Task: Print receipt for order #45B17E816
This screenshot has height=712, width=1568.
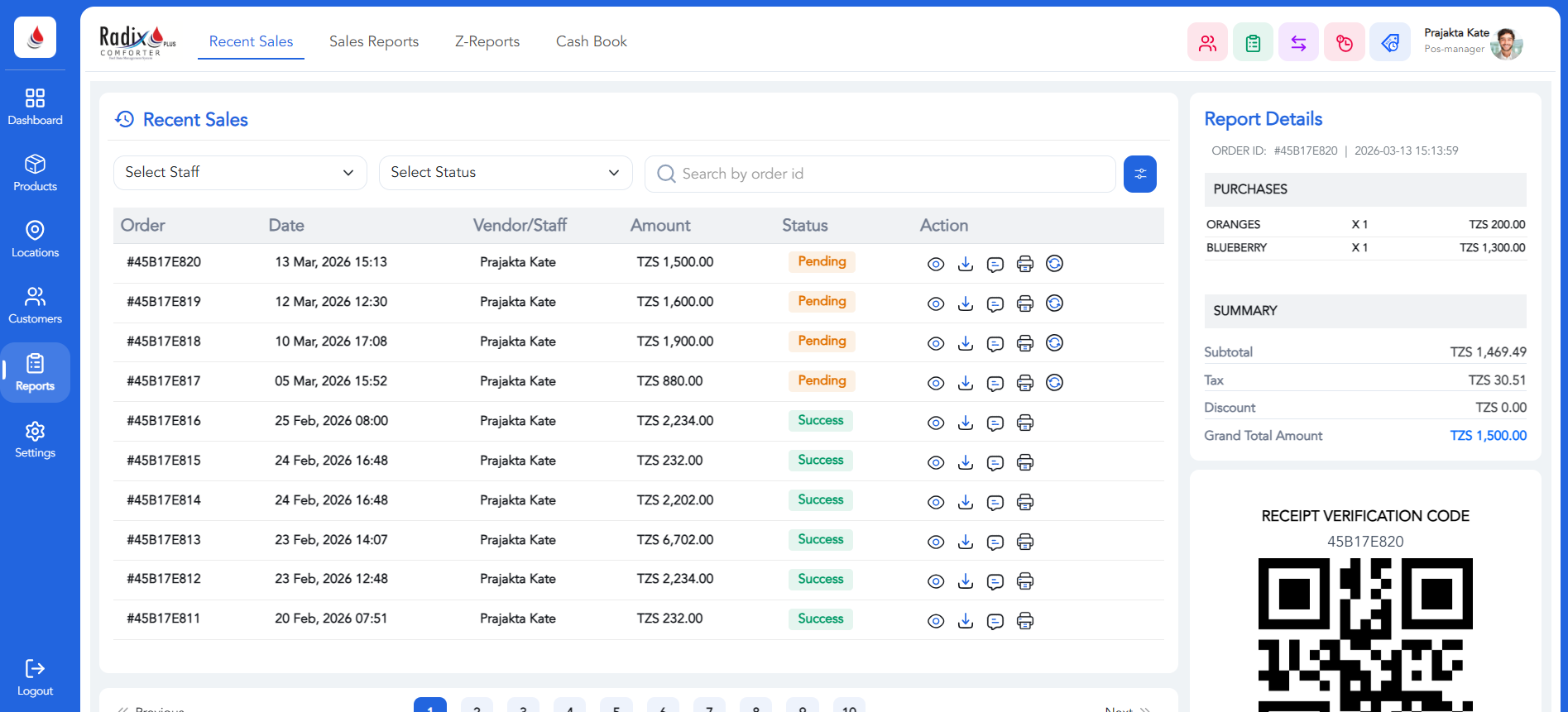Action: [x=1024, y=423]
